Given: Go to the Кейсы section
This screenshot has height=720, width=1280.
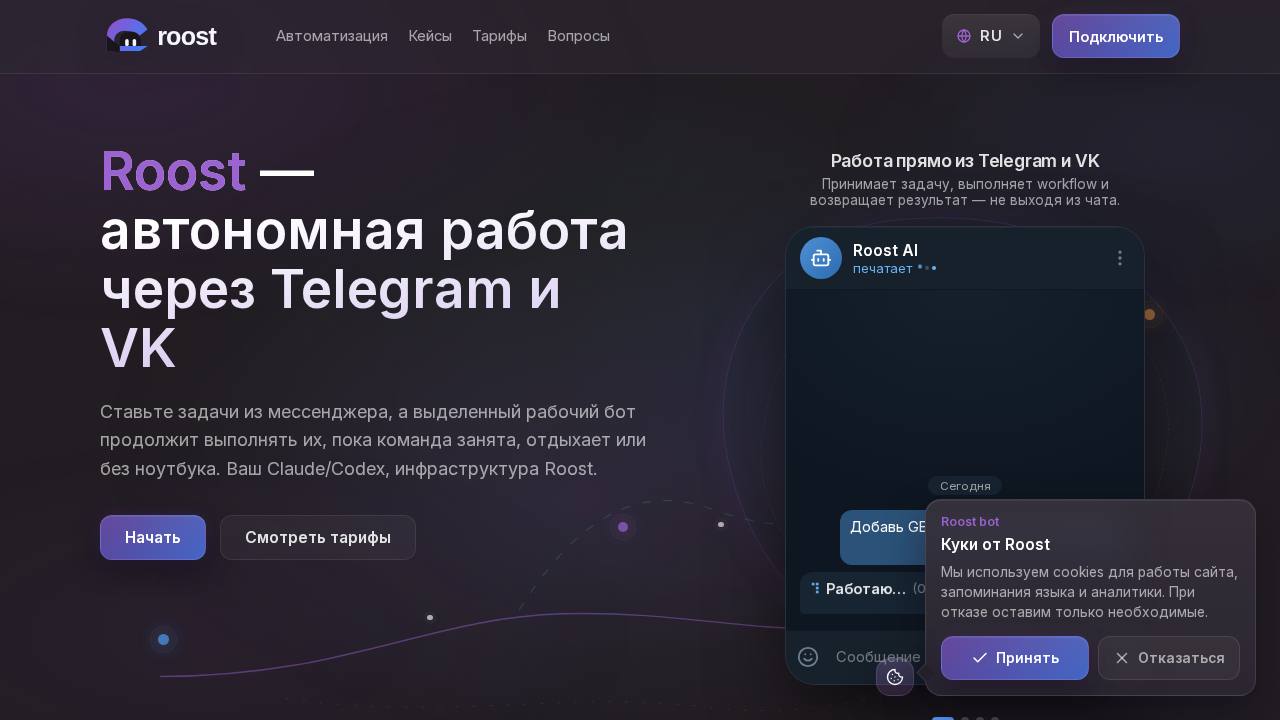Looking at the screenshot, I should point(430,36).
